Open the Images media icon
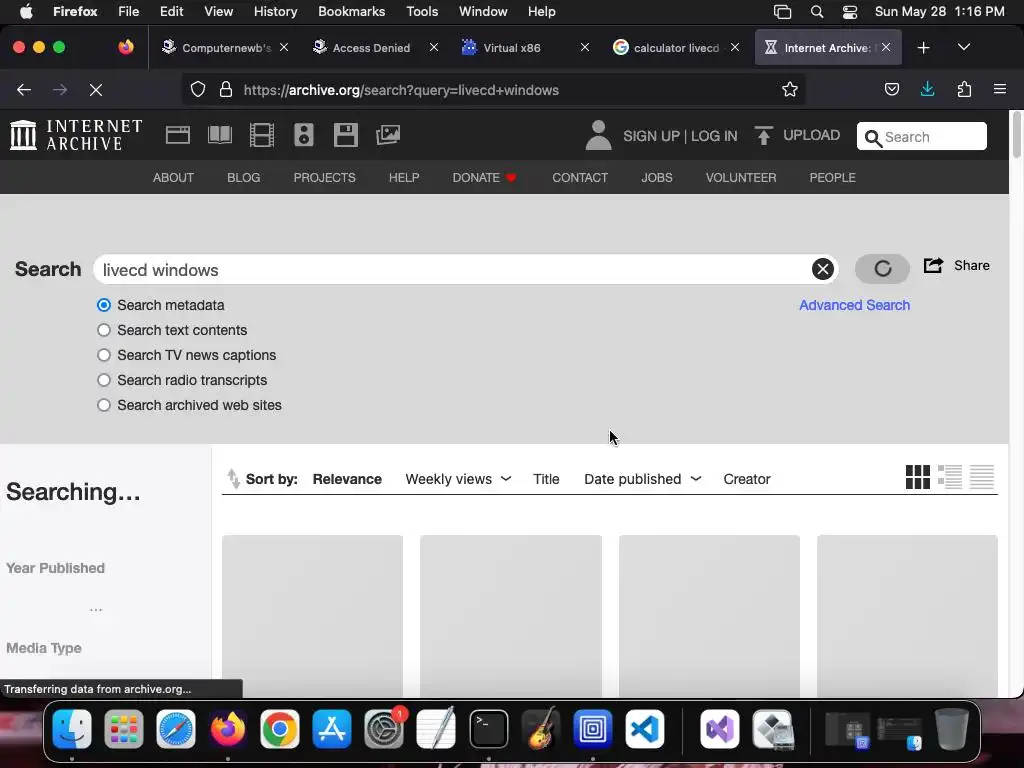The width and height of the screenshot is (1024, 768). (x=388, y=135)
